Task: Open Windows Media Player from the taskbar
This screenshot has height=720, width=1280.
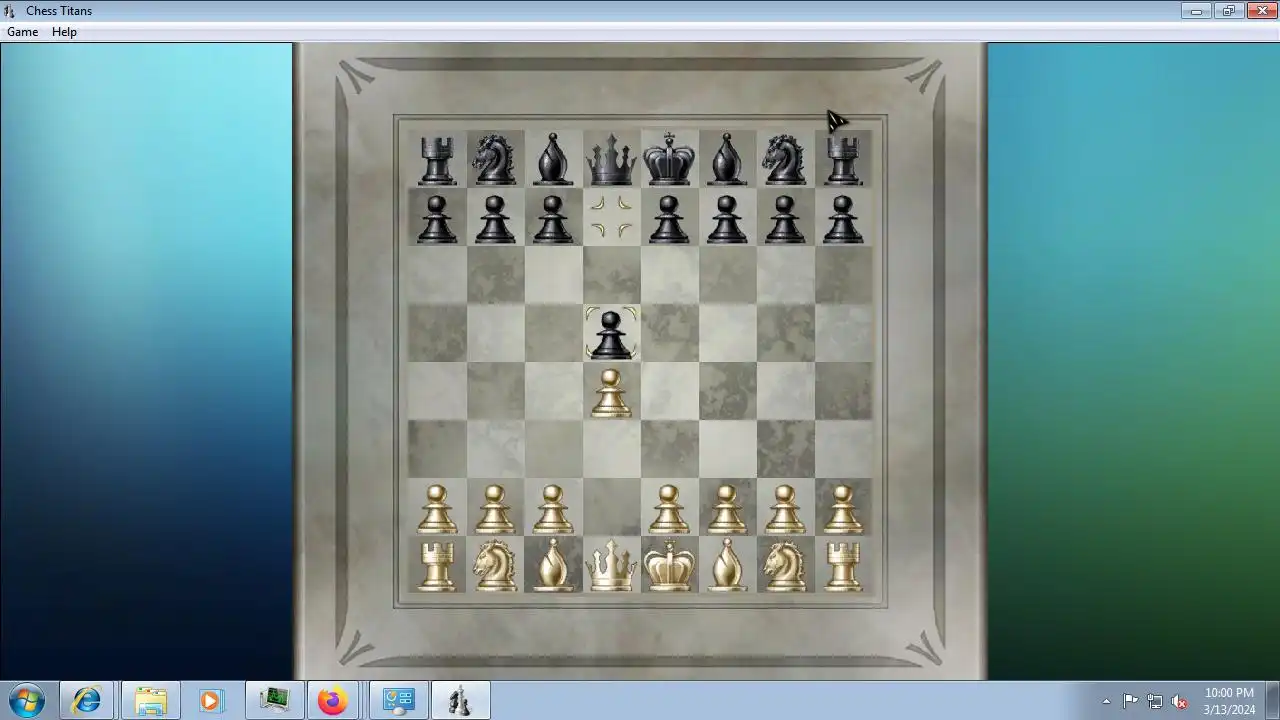Action: coord(211,701)
